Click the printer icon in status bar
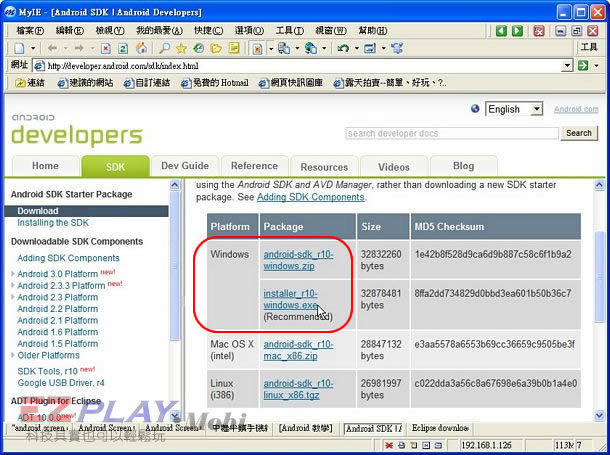 401,445
